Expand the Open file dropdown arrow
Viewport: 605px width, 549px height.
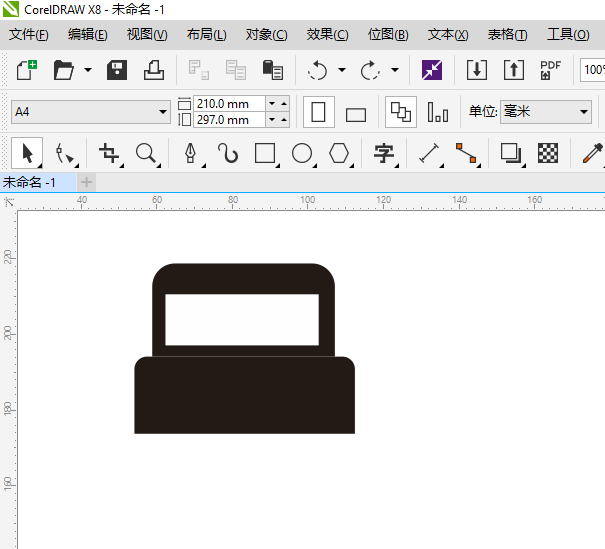88,70
